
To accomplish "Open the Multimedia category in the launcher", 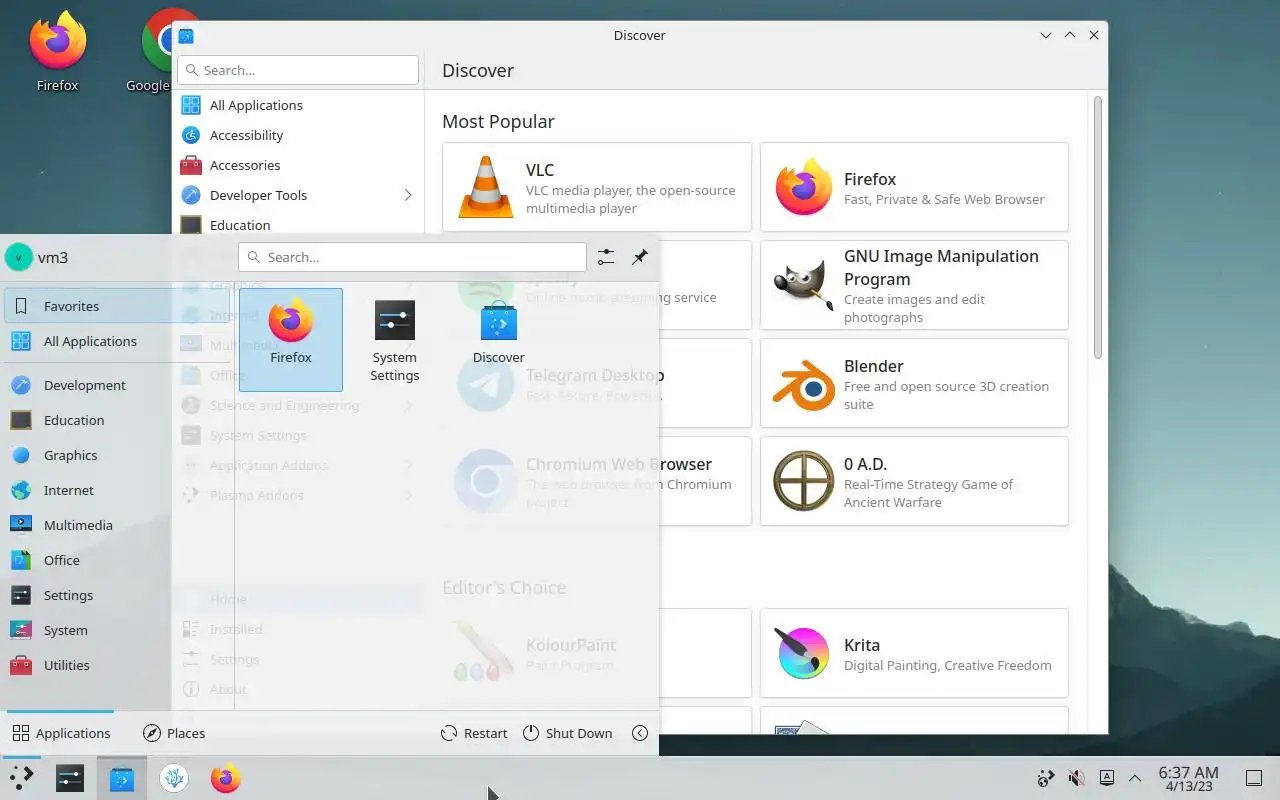I will [117, 525].
